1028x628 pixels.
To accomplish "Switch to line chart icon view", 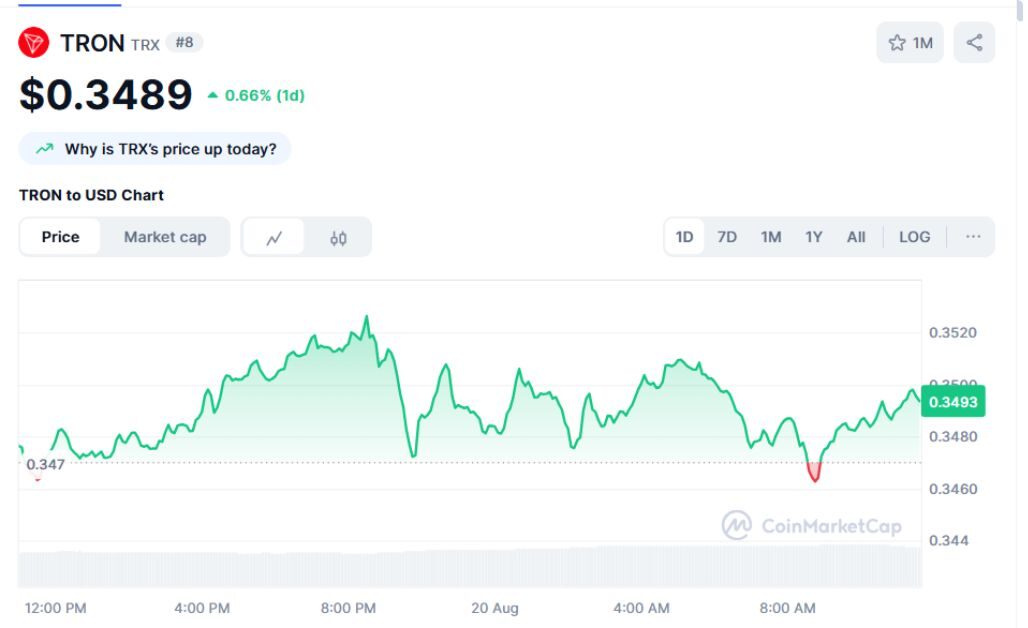I will pyautogui.click(x=274, y=237).
